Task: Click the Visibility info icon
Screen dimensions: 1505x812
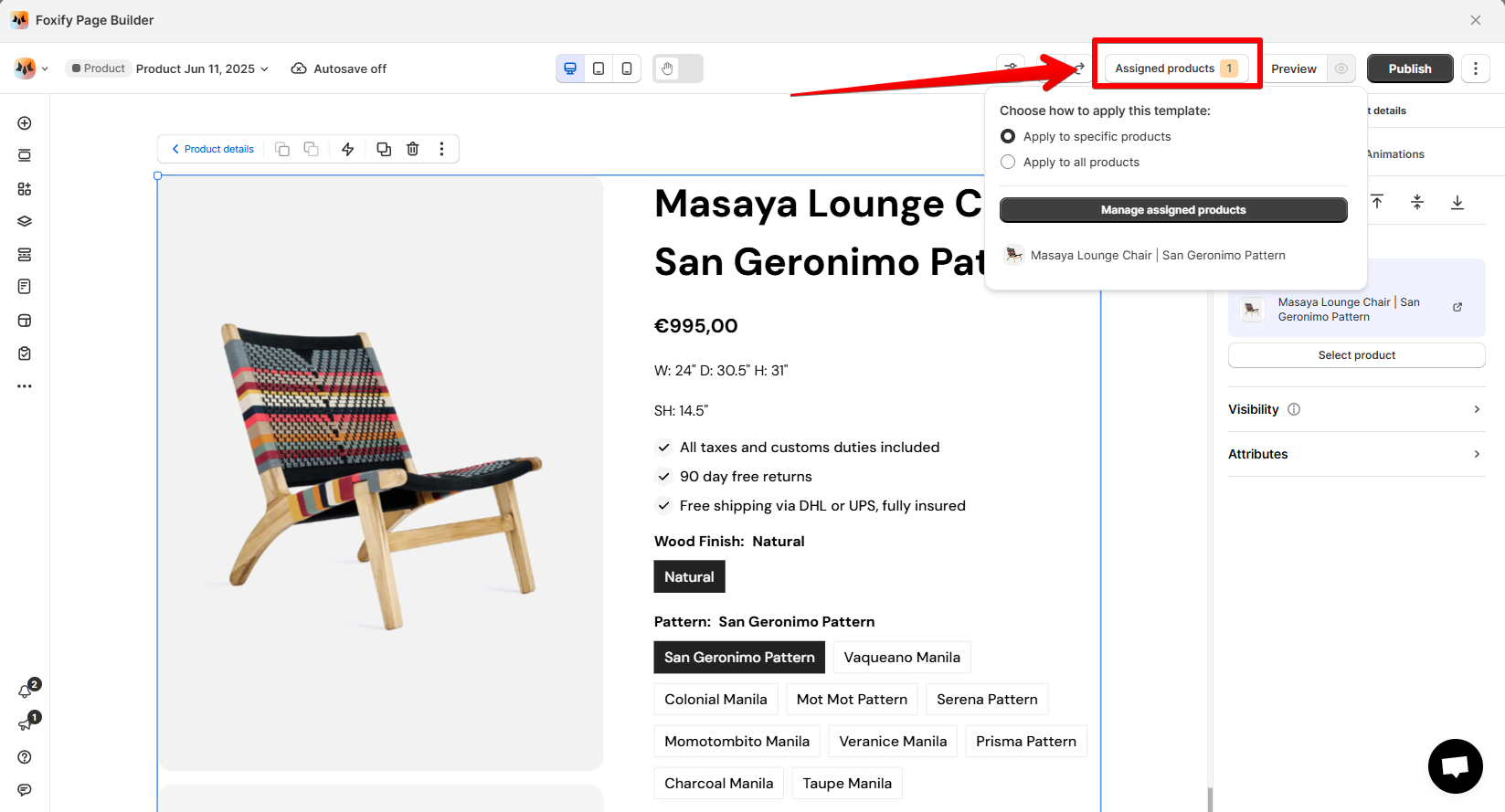Action: click(x=1294, y=409)
